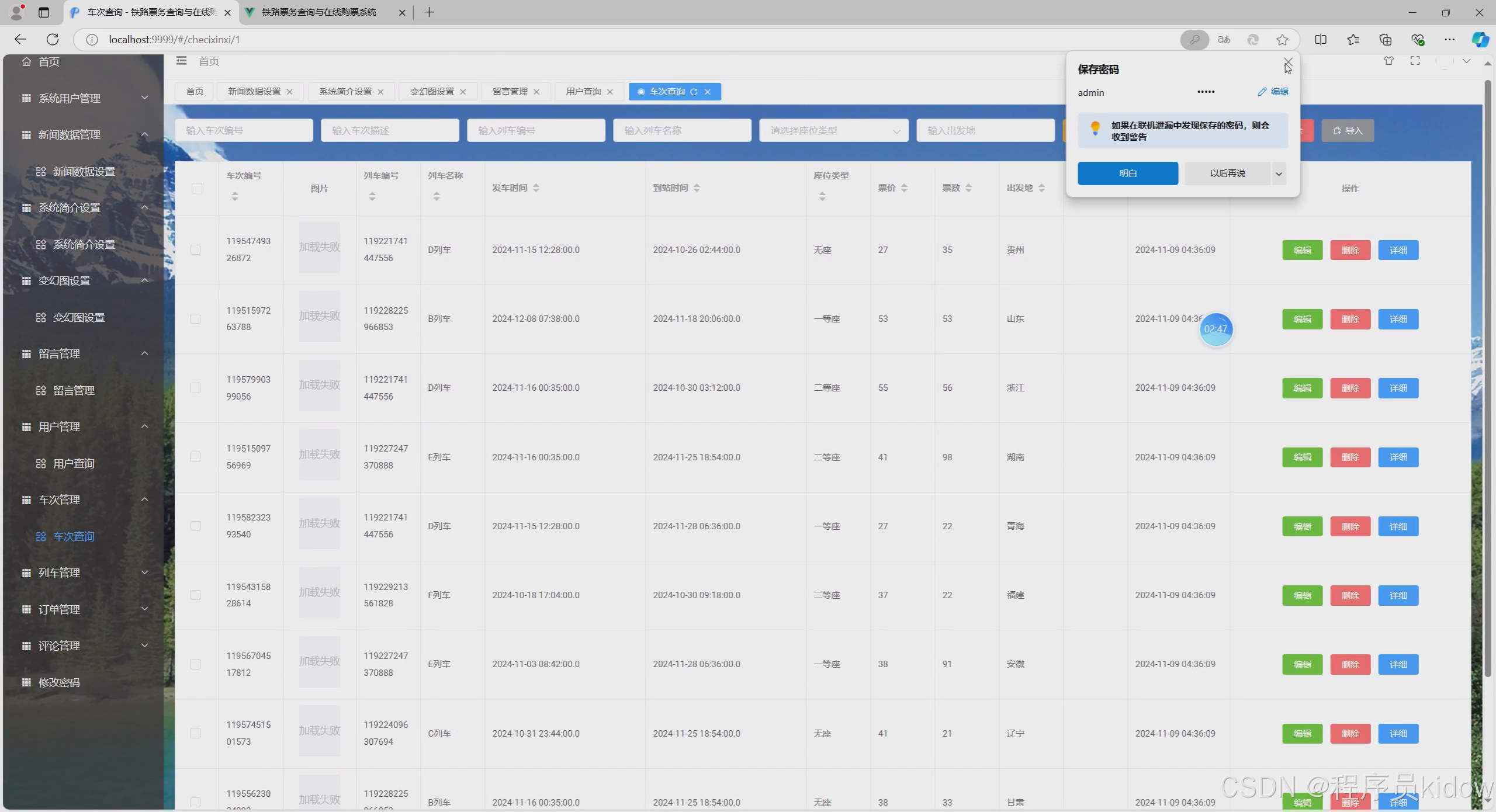Check the row with 出发地 青海
This screenshot has height=812, width=1496.
196,526
